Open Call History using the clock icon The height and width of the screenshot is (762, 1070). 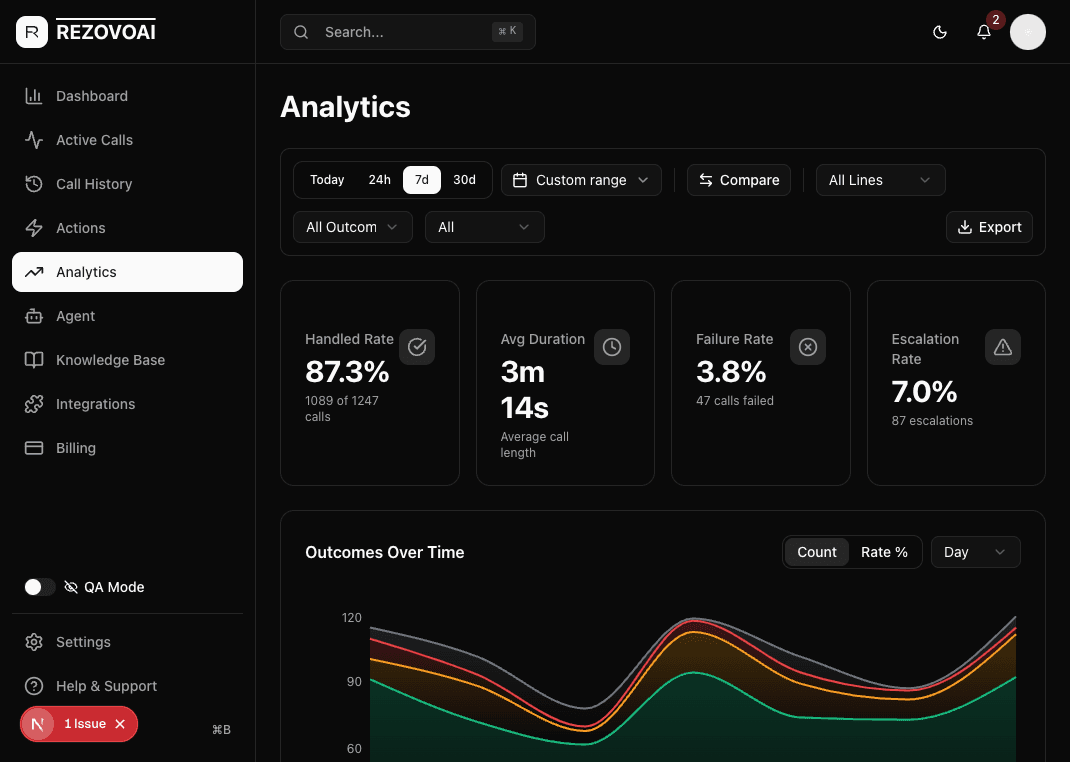coord(33,184)
